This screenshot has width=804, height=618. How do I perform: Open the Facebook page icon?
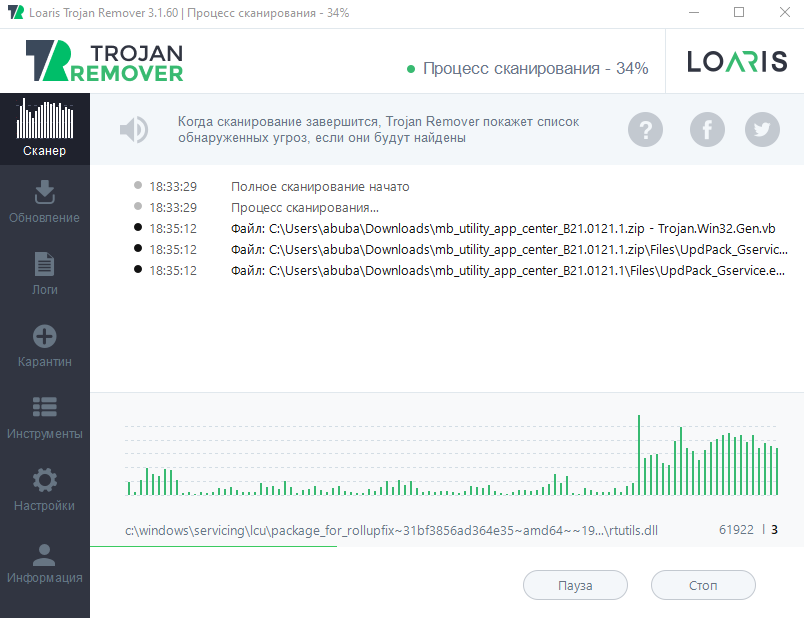click(708, 129)
